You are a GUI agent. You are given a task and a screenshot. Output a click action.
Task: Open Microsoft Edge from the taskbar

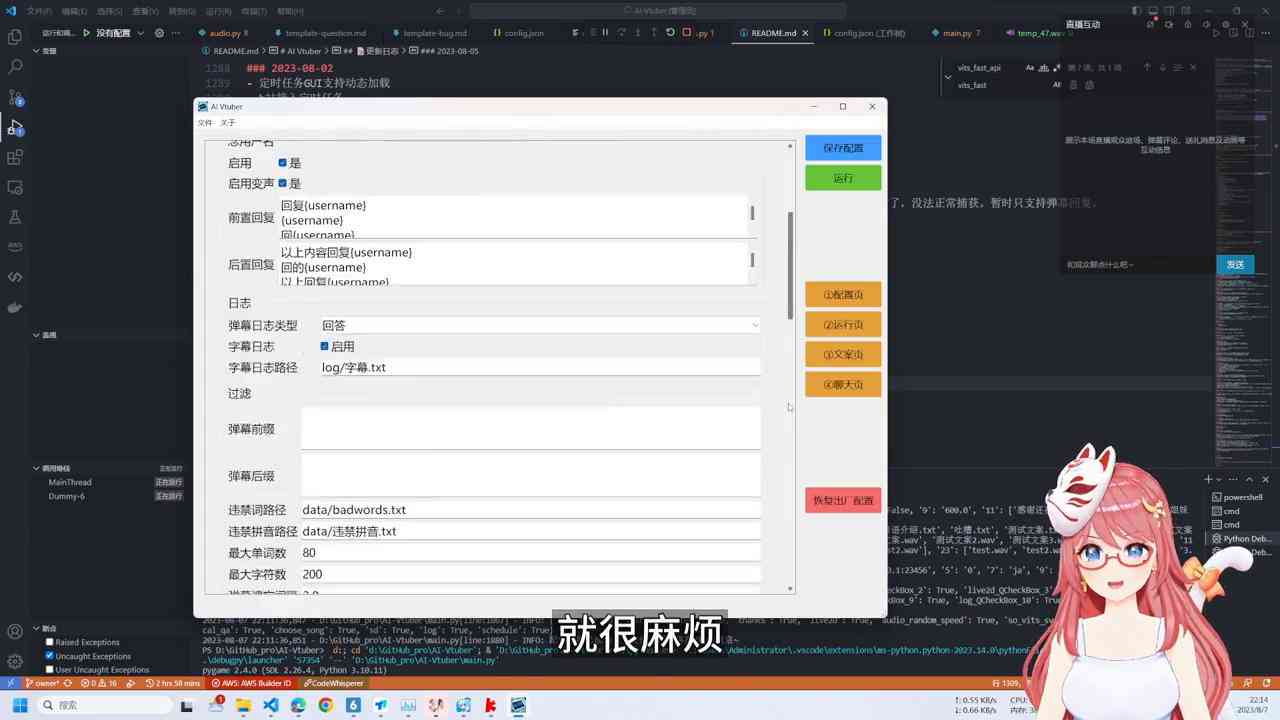(298, 705)
